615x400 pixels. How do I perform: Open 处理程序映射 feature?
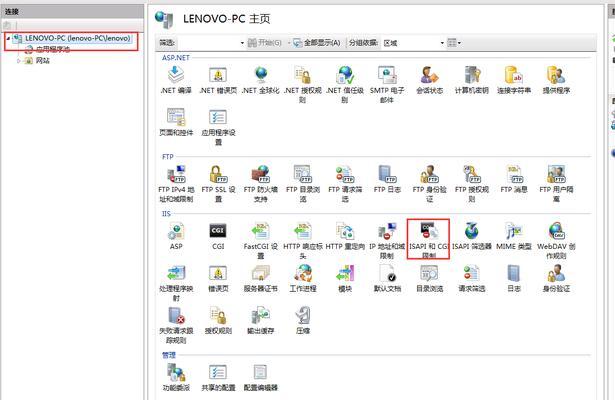pos(176,283)
